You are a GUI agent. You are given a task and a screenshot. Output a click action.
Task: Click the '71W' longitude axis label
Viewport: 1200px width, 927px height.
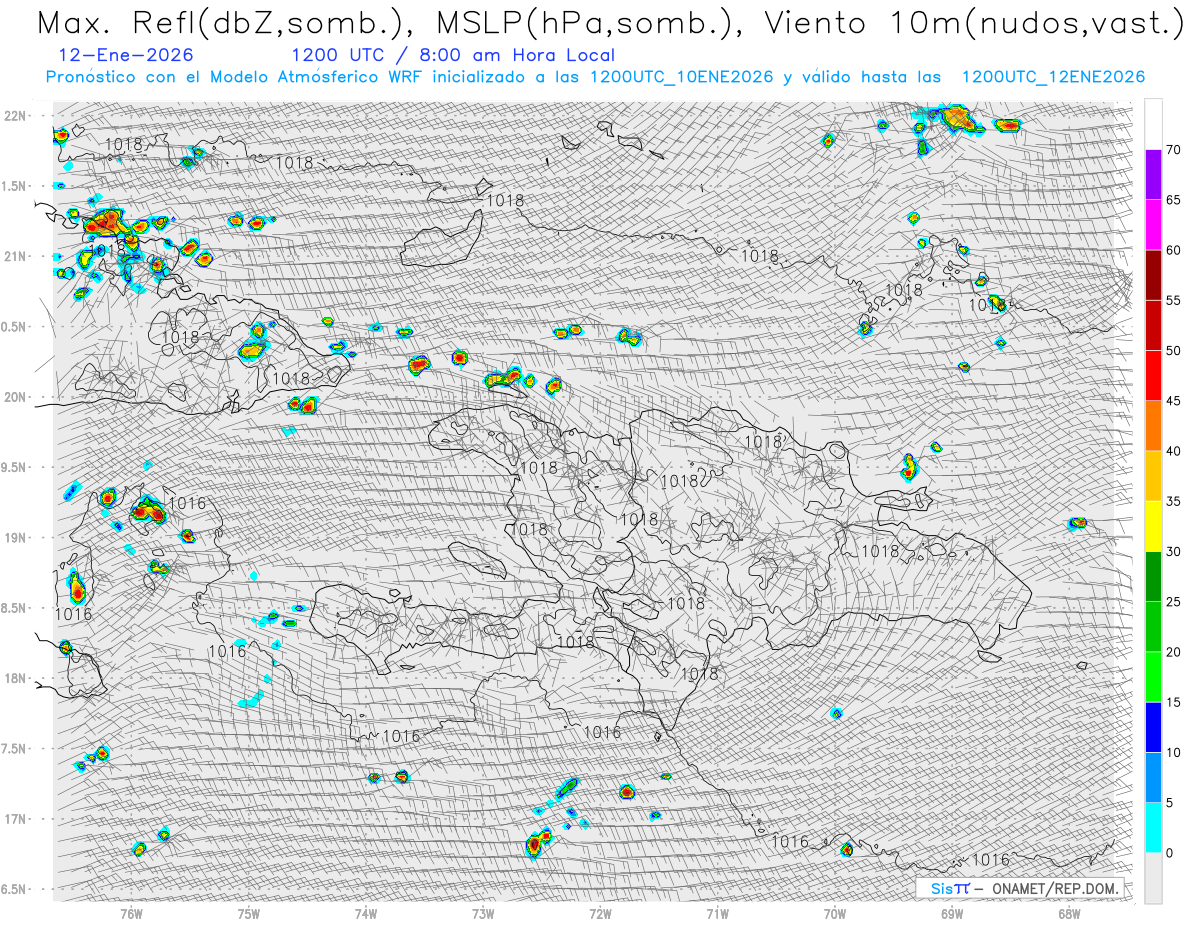717,912
